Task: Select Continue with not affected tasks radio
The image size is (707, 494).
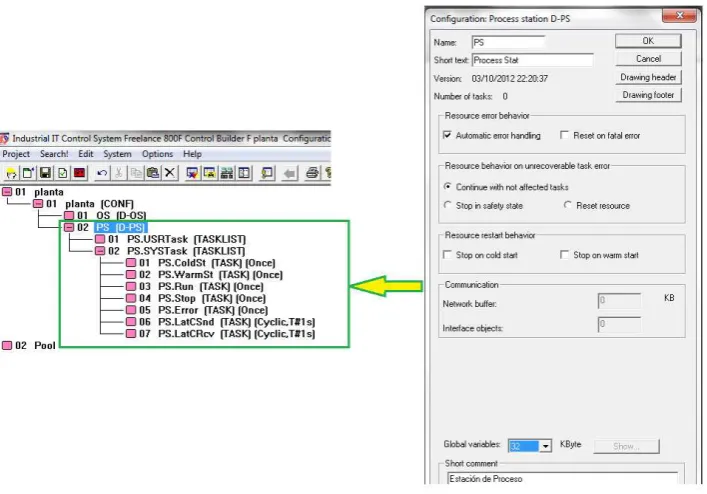Action: tap(447, 187)
